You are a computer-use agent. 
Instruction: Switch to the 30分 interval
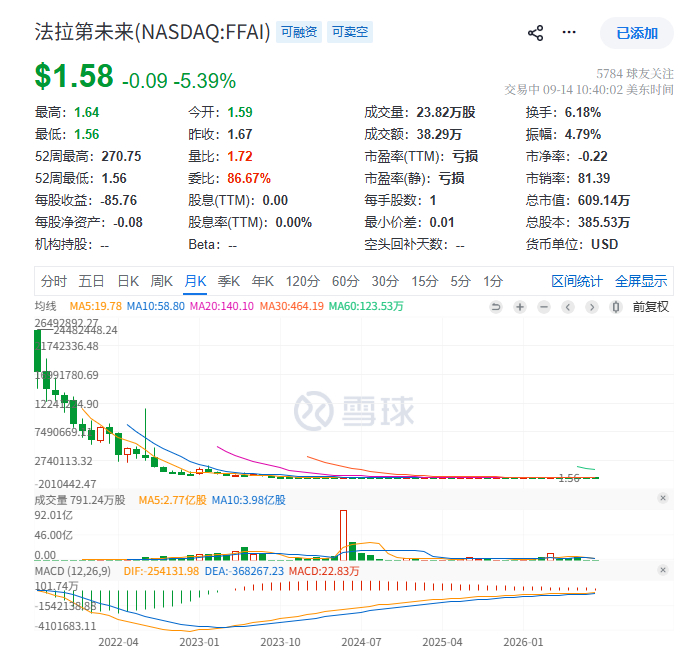point(385,281)
